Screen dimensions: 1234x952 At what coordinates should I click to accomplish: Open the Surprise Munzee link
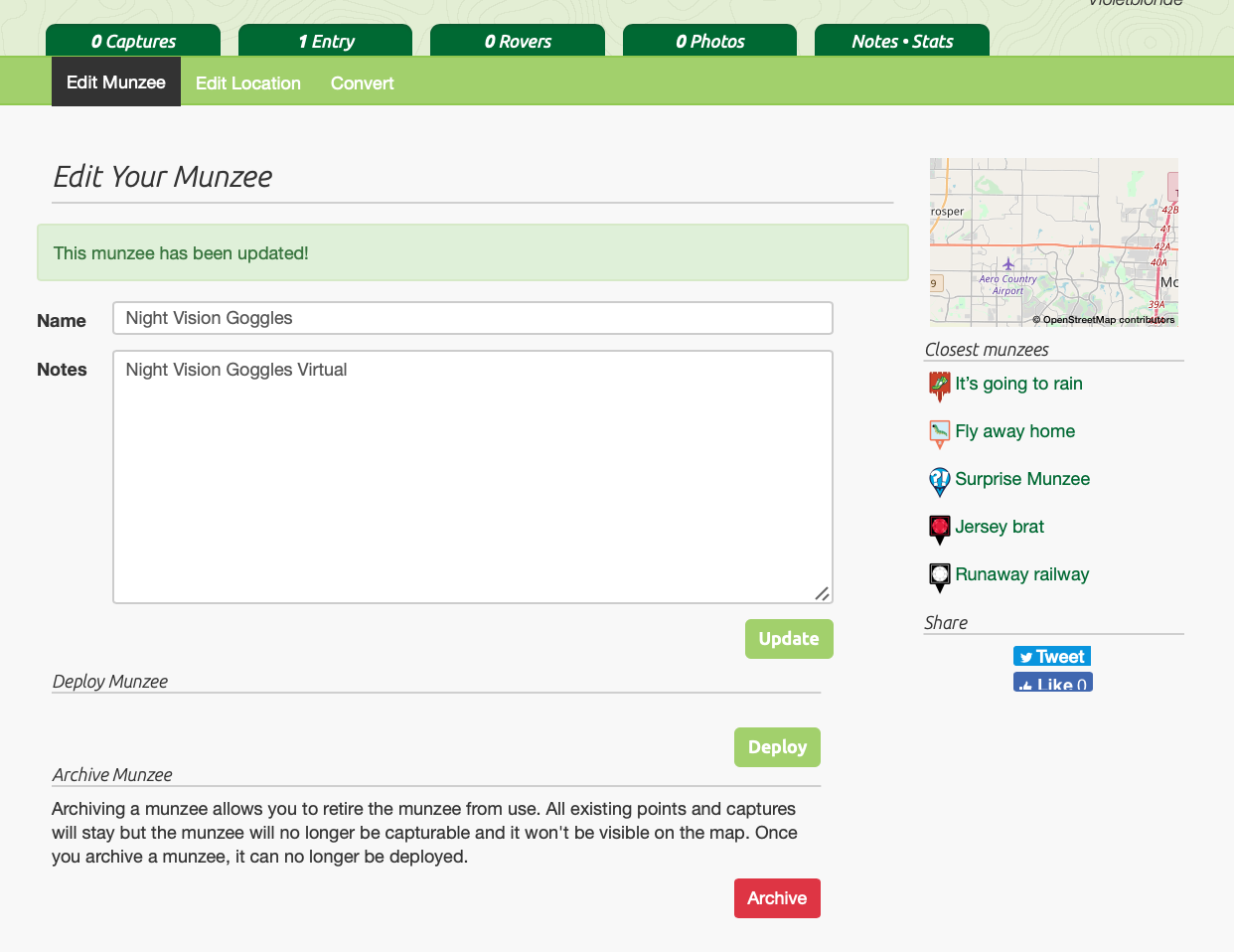(1022, 479)
